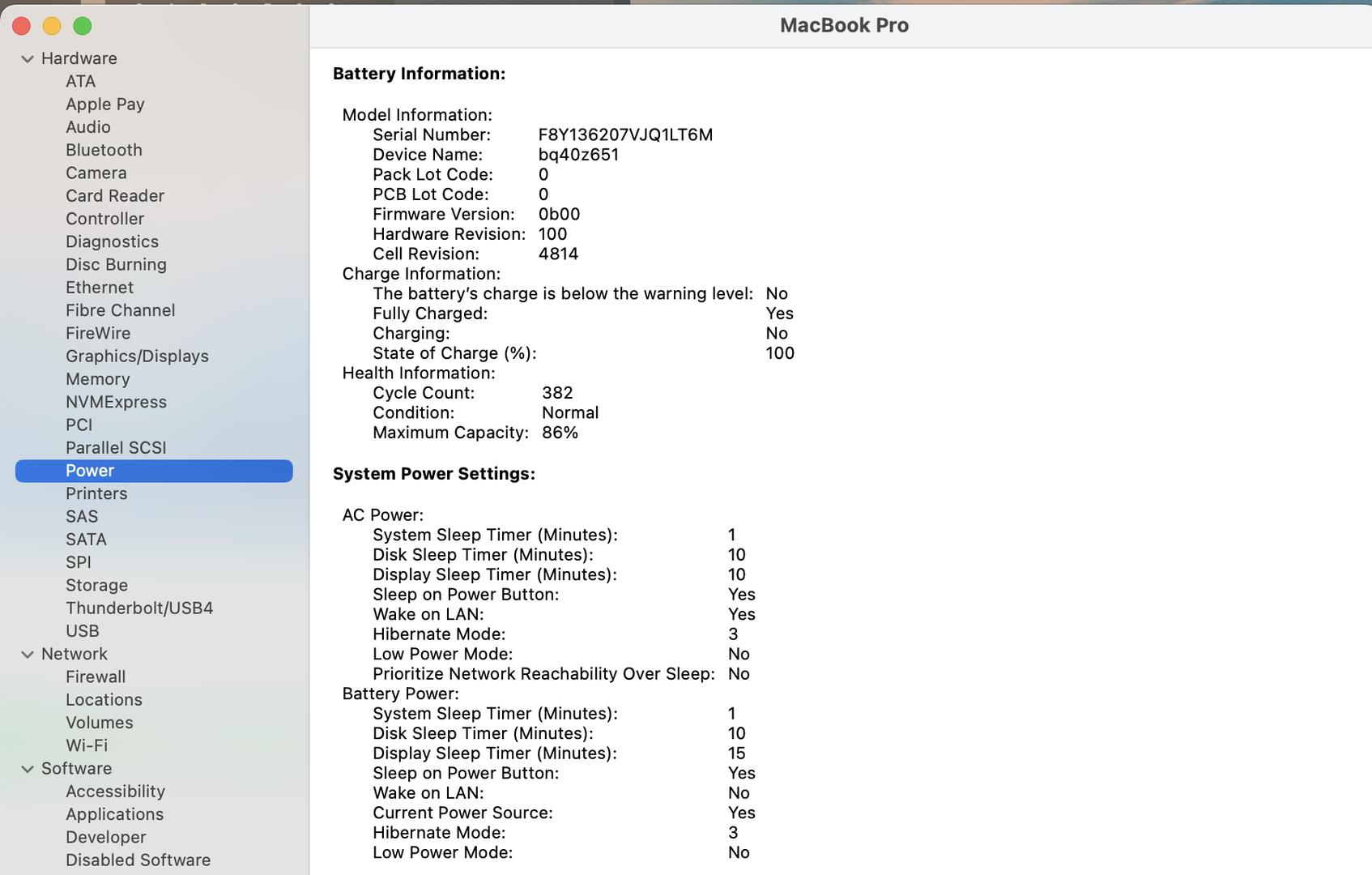View the Diagnostics section
1372x875 pixels.
pos(112,241)
